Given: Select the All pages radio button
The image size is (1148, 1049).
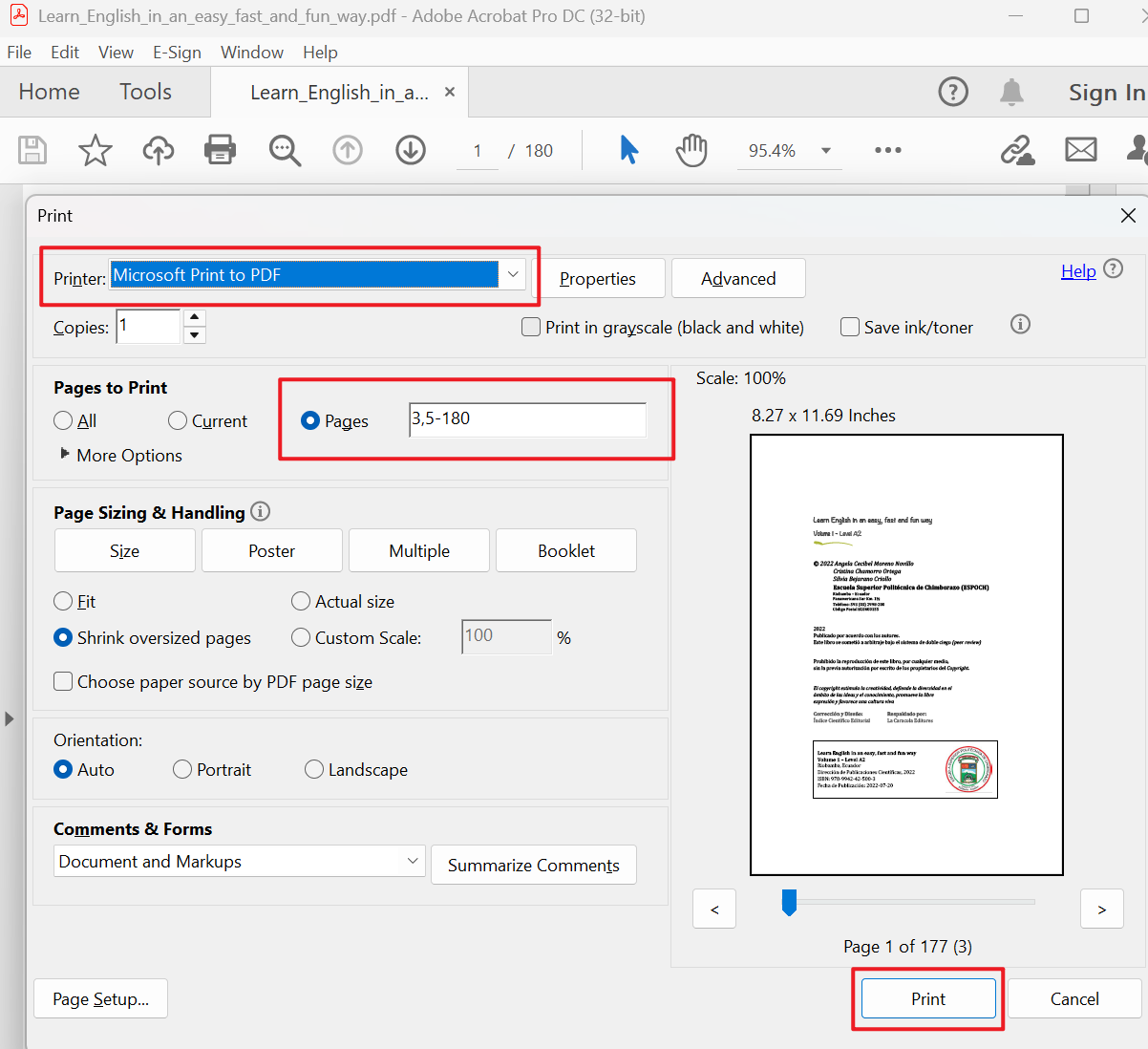Looking at the screenshot, I should pyautogui.click(x=64, y=420).
